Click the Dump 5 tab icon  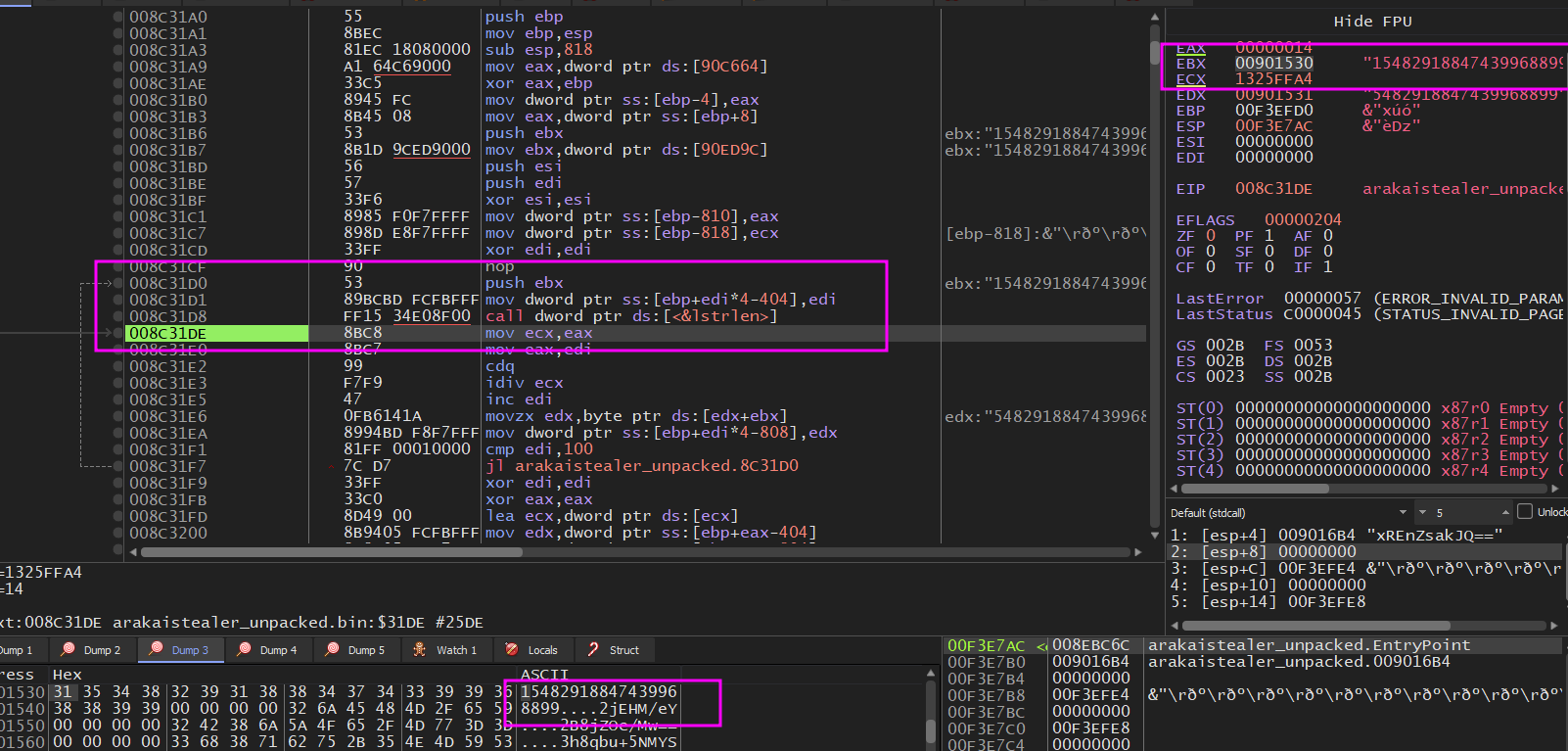coord(332,649)
